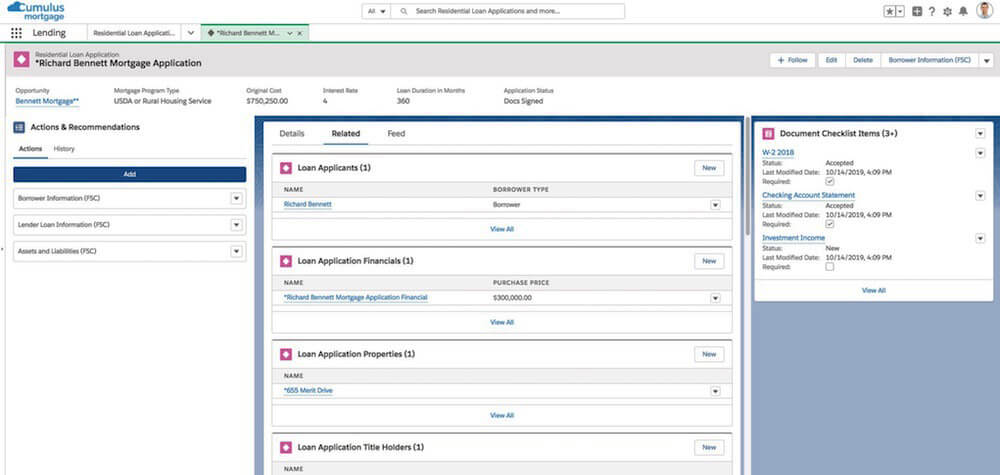This screenshot has width=1000, height=475.
Task: Check Required box for Investment Income
Action: pyautogui.click(x=829, y=267)
